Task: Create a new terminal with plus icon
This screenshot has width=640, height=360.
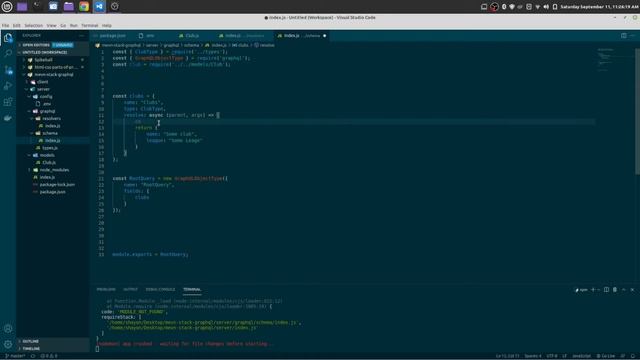Action: click(x=593, y=289)
